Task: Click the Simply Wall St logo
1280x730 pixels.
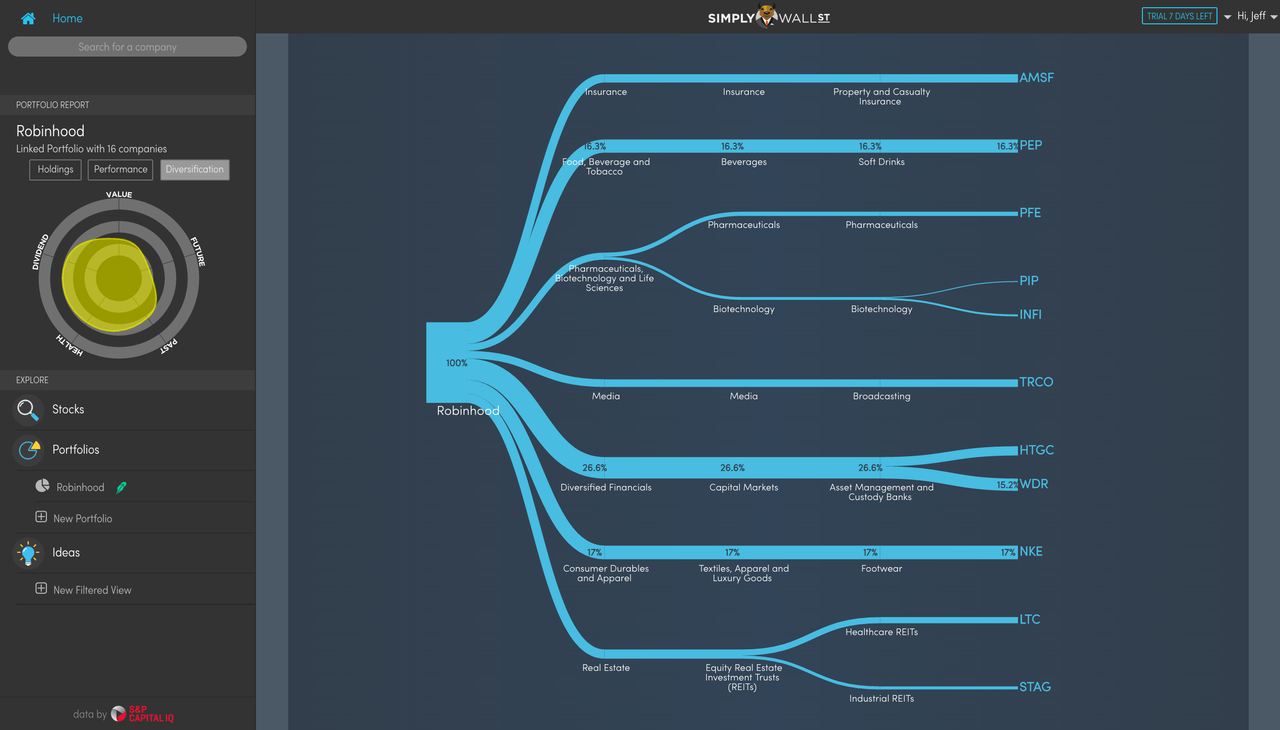Action: tap(768, 17)
